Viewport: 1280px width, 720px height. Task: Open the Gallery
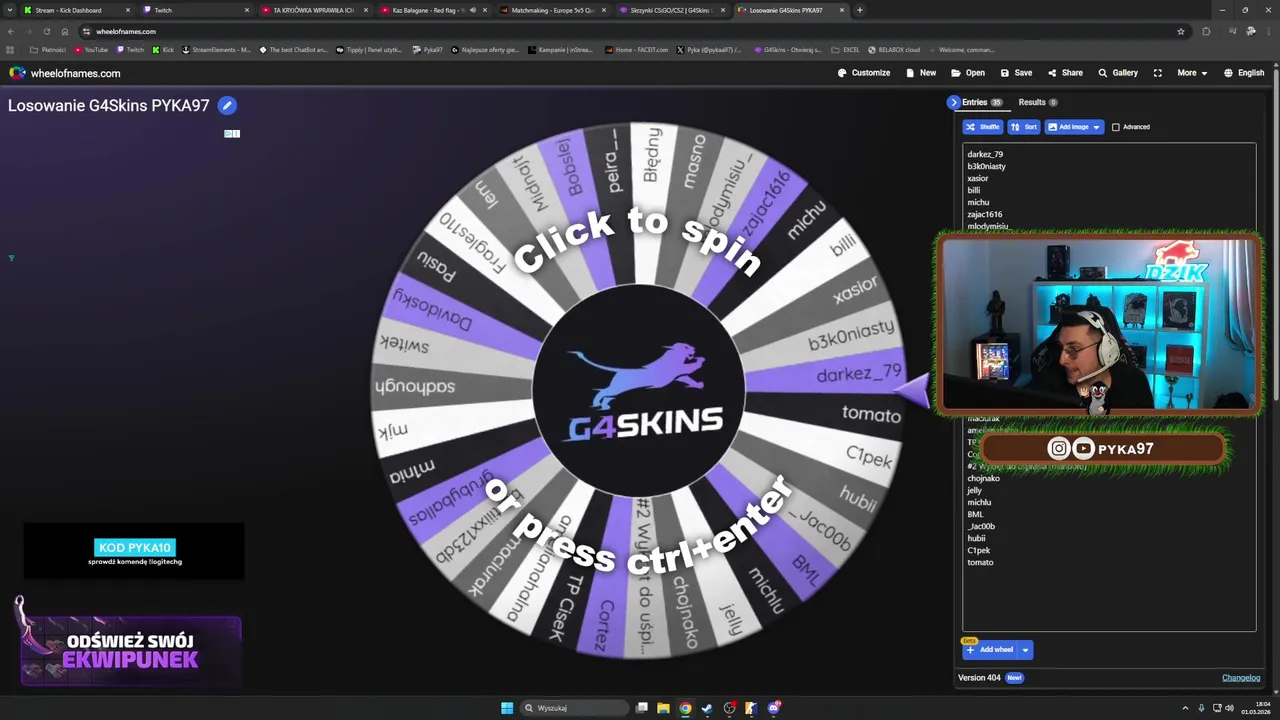pos(1118,73)
